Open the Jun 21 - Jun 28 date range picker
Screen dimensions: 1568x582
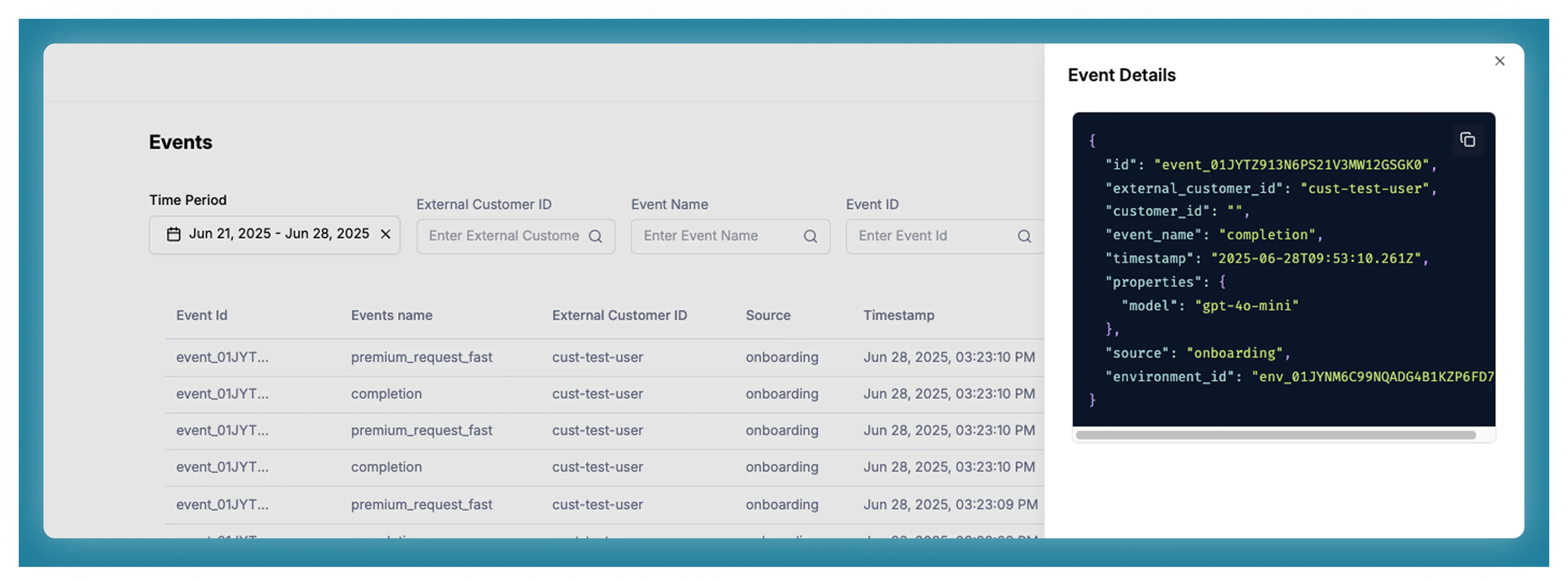click(x=279, y=234)
